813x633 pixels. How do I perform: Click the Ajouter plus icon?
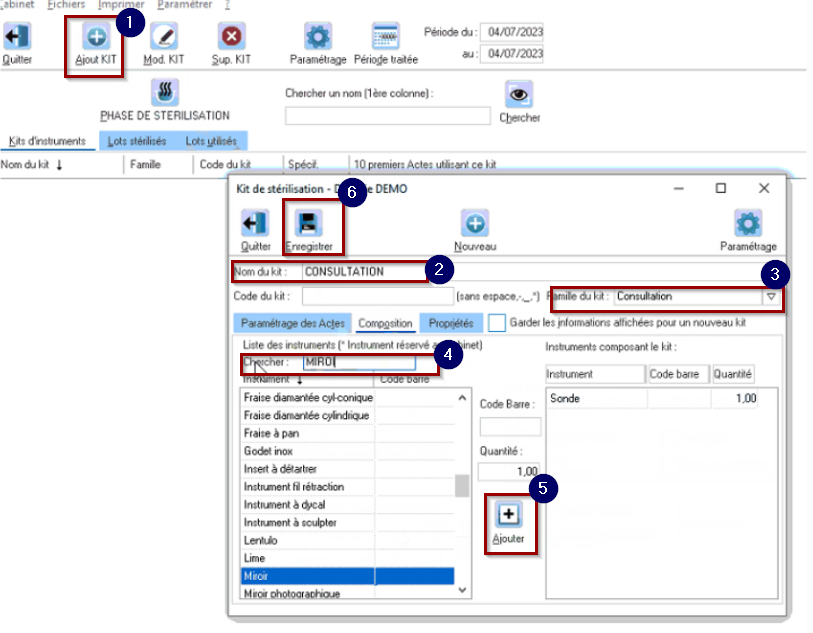(x=509, y=514)
